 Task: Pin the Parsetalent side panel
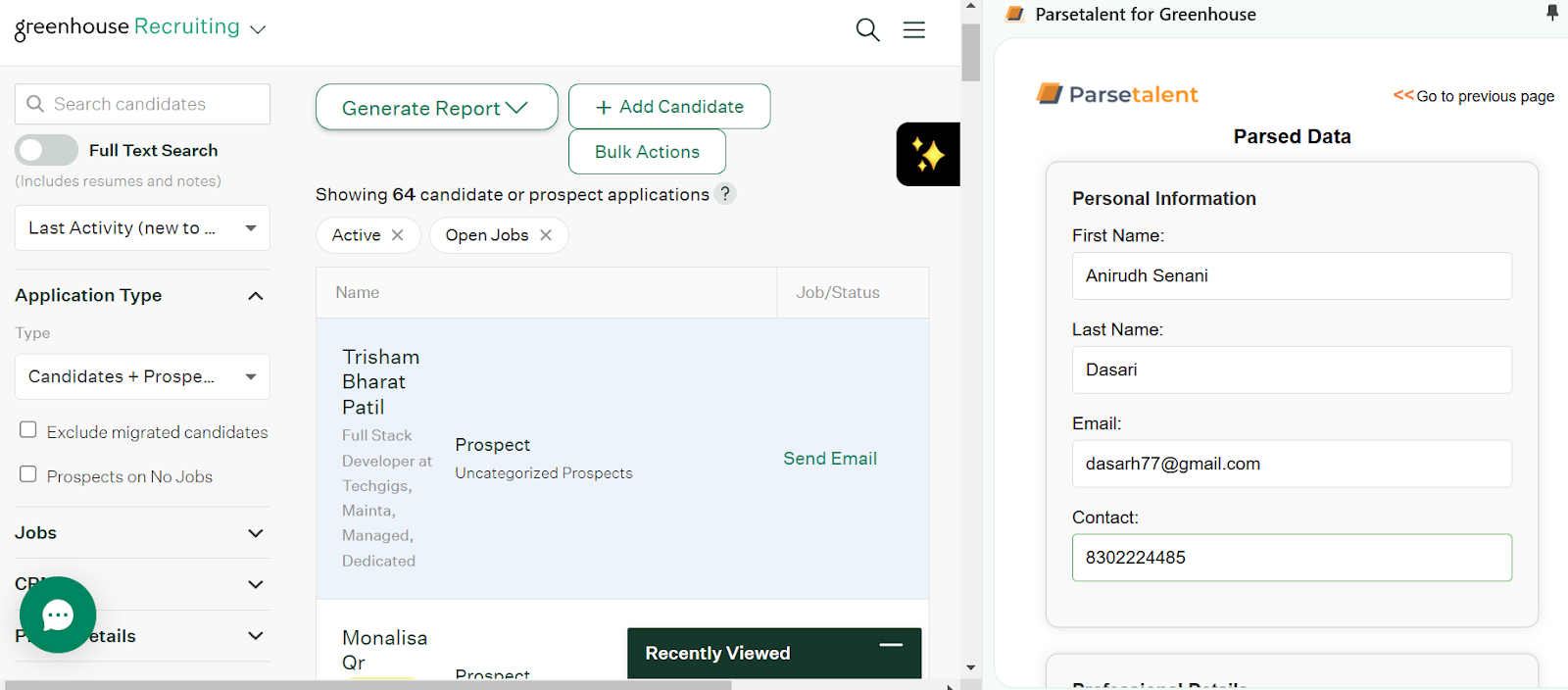[1552, 13]
